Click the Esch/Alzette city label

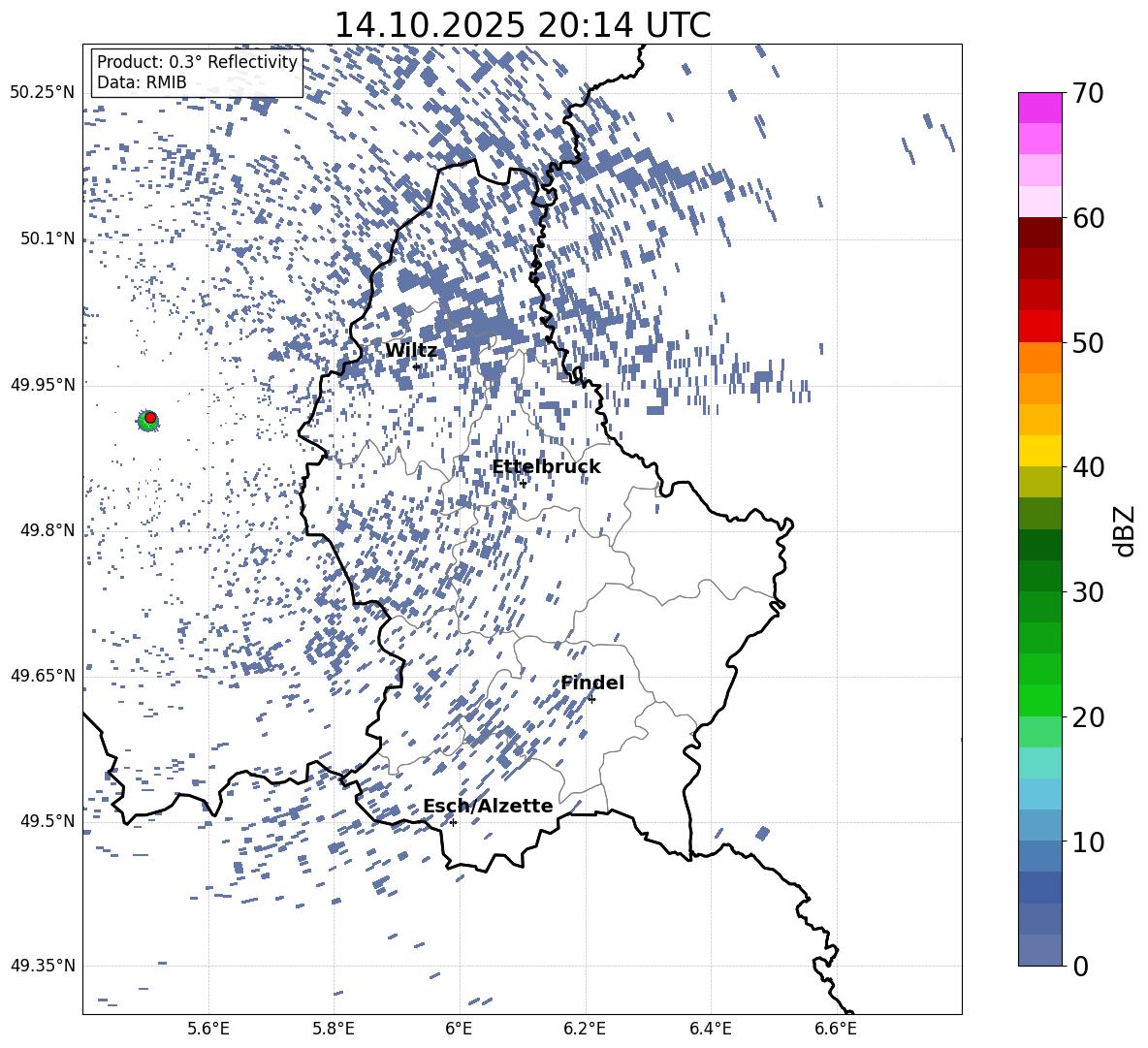pos(488,806)
